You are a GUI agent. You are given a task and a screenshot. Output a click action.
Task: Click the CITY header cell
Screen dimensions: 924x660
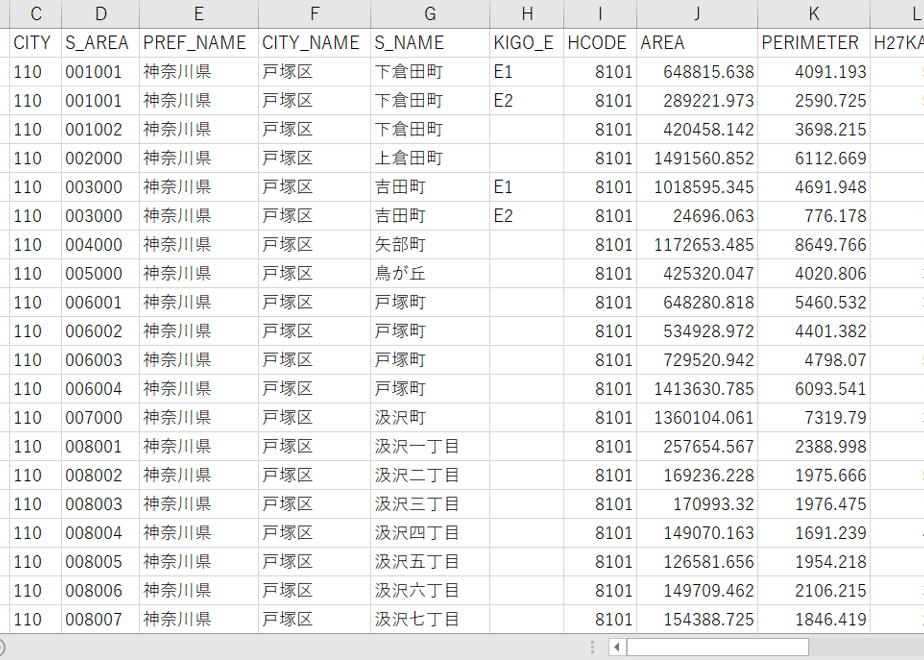(35, 43)
